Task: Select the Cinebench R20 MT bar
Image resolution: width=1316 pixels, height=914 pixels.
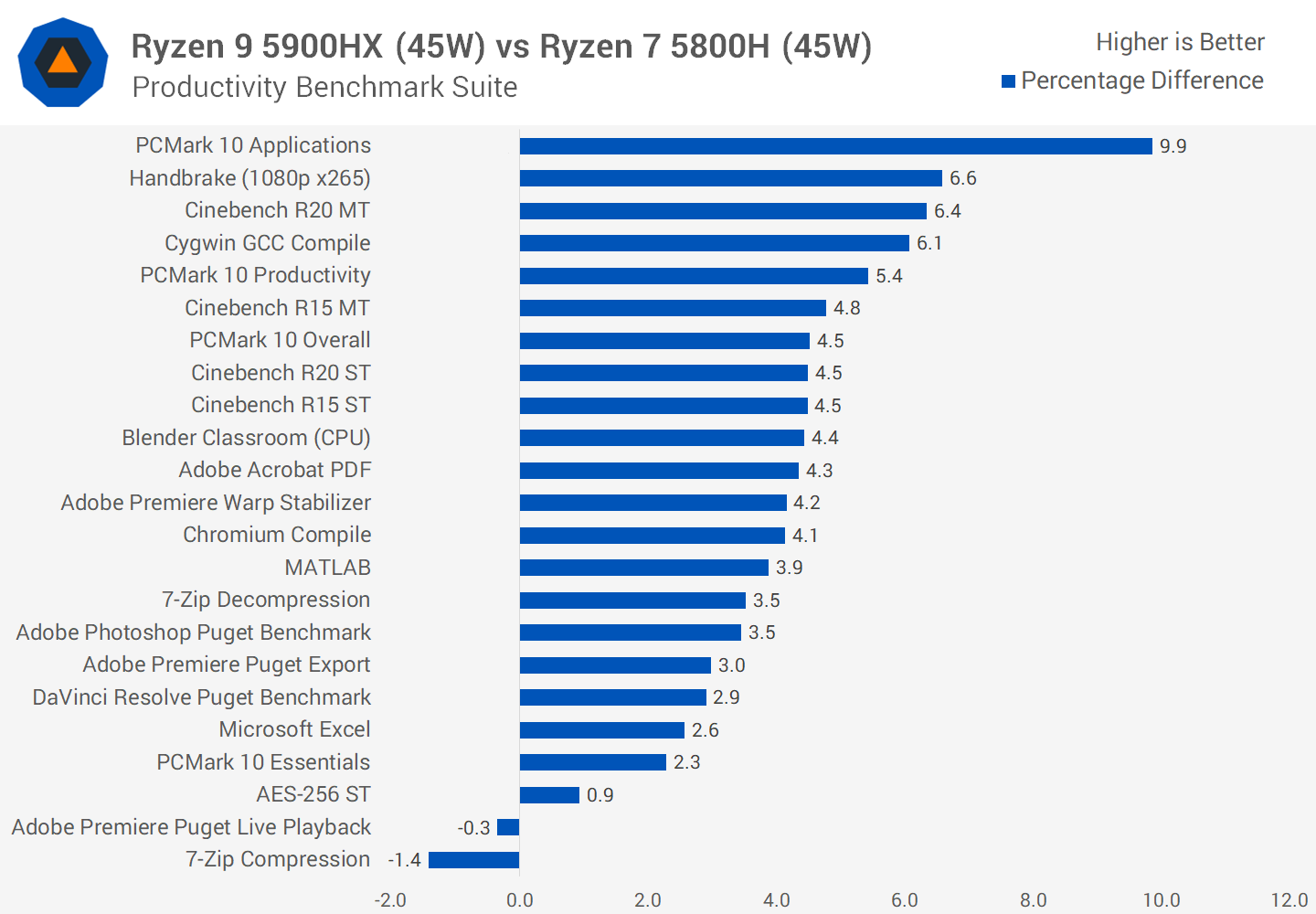Action: (723, 211)
